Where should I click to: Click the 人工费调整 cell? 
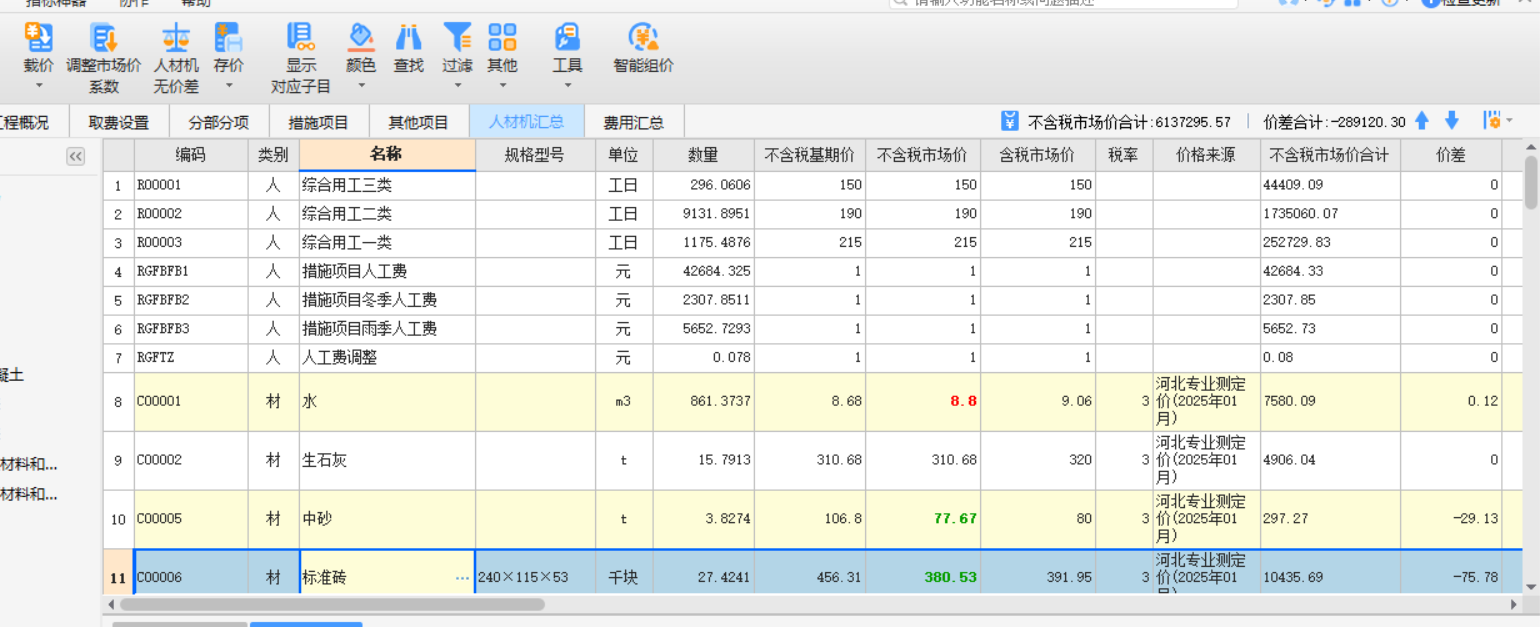(387, 357)
